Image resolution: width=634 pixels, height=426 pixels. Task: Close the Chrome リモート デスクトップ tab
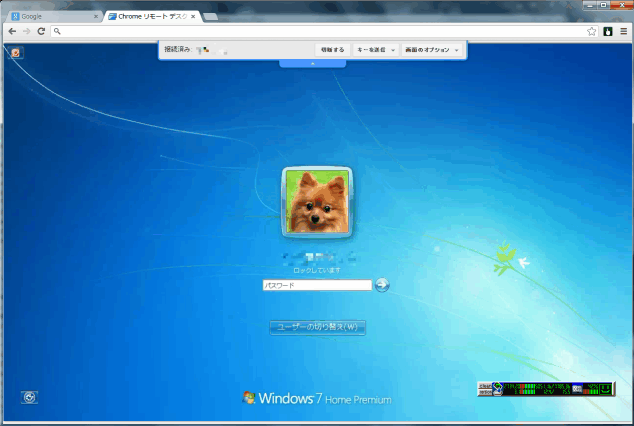(x=193, y=17)
